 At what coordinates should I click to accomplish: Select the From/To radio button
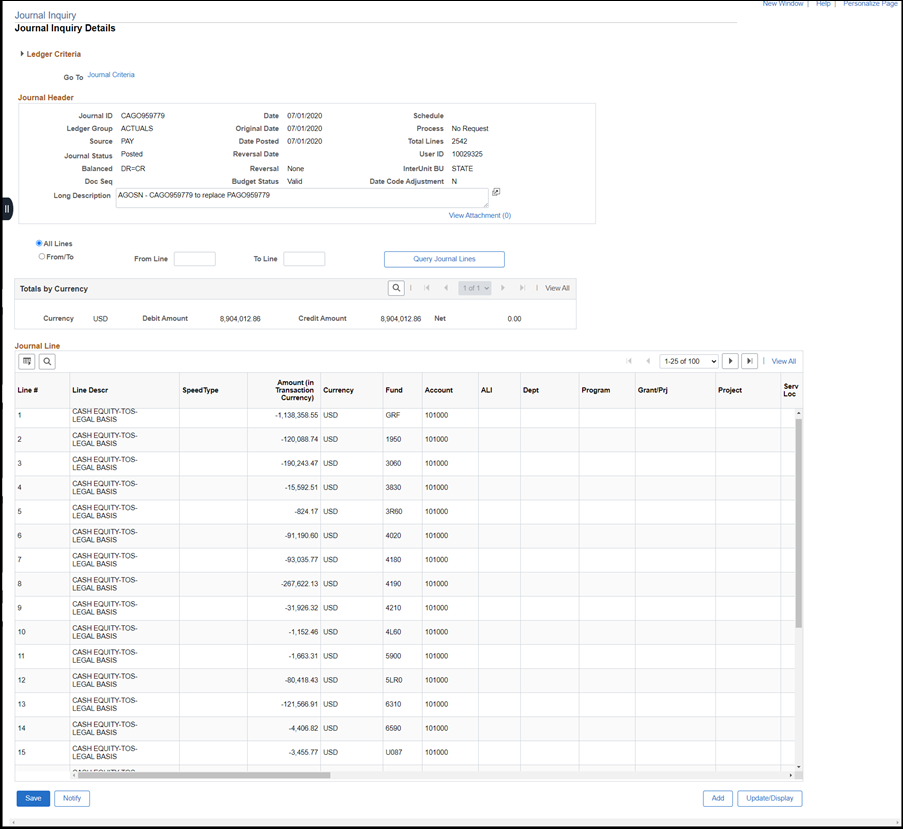pos(41,257)
